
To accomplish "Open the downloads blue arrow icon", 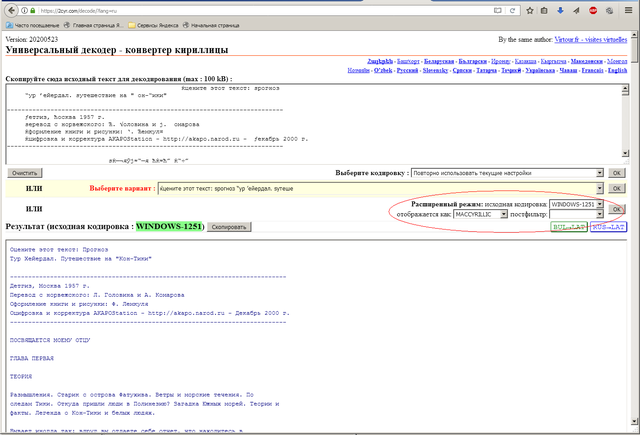I will (x=560, y=11).
